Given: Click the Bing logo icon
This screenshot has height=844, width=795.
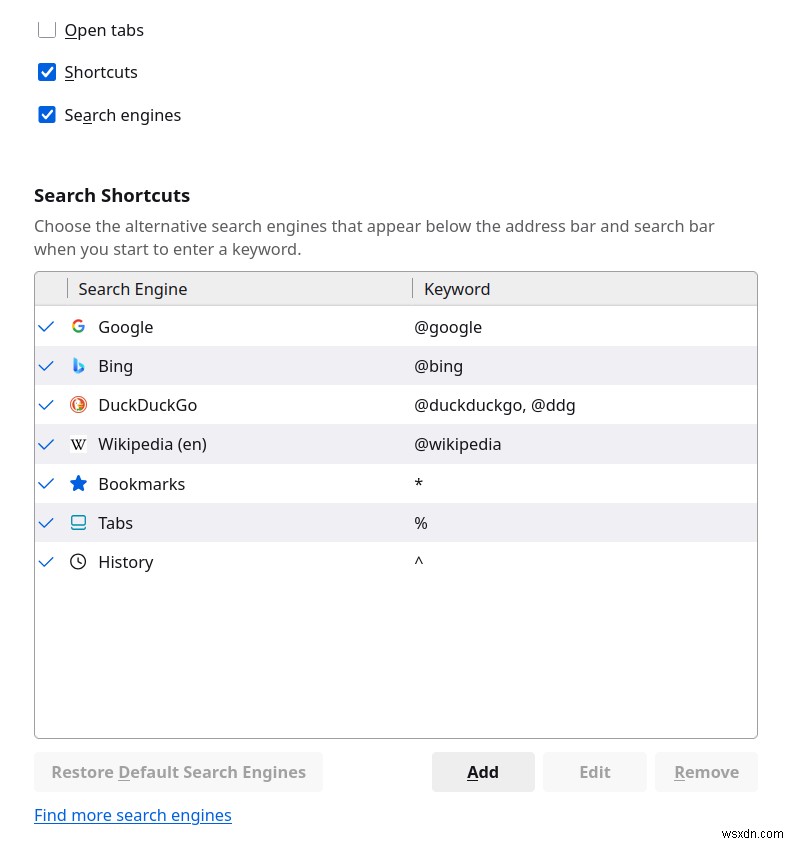Looking at the screenshot, I should pos(79,365).
